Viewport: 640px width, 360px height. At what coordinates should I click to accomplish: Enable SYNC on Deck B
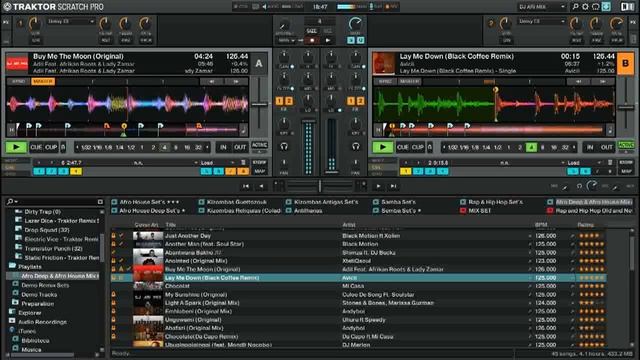pos(385,82)
